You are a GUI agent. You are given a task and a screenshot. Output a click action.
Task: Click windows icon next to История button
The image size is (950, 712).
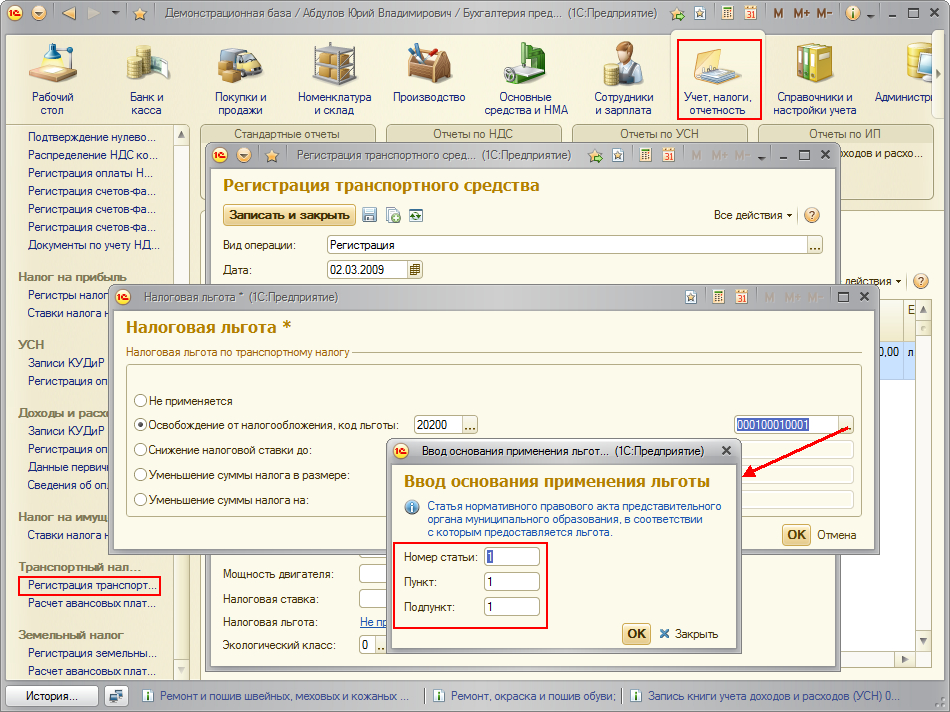coord(116,696)
